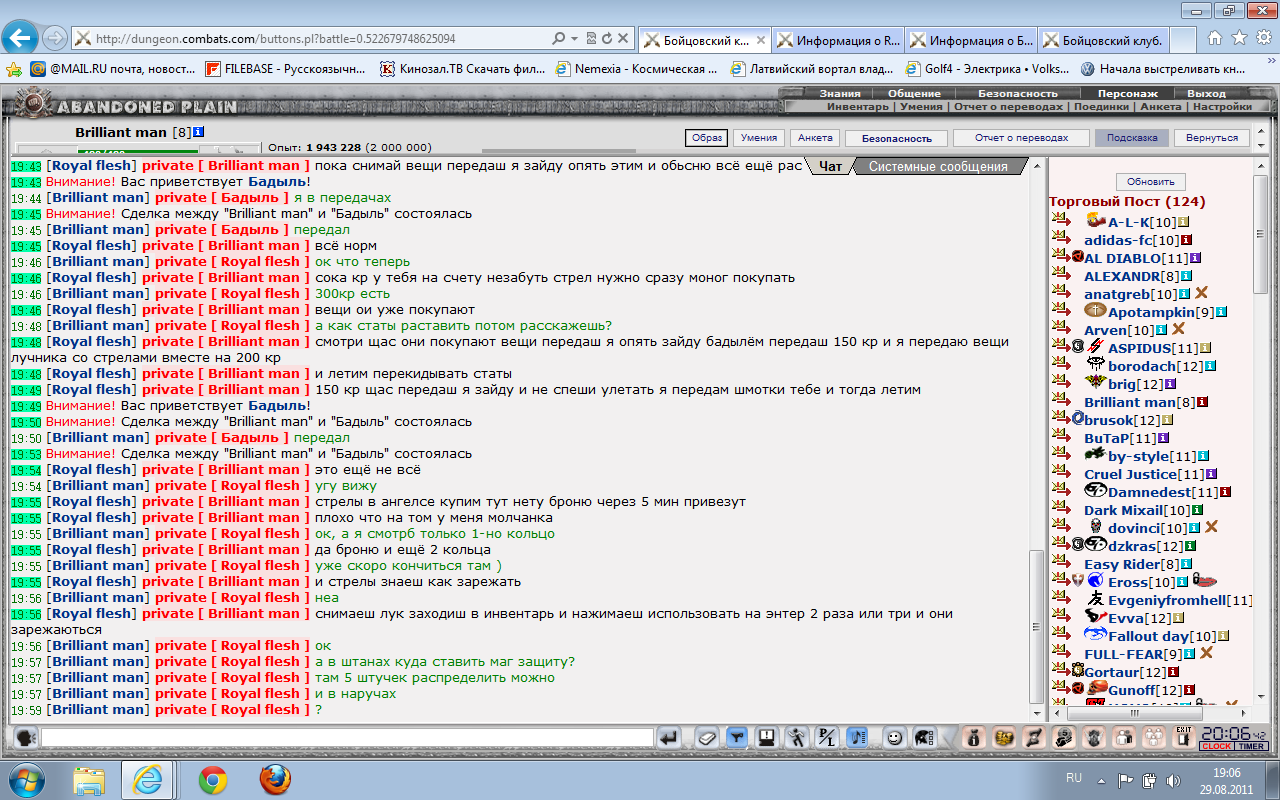
Task: Click player name Easy Rider in list
Action: click(x=1124, y=564)
